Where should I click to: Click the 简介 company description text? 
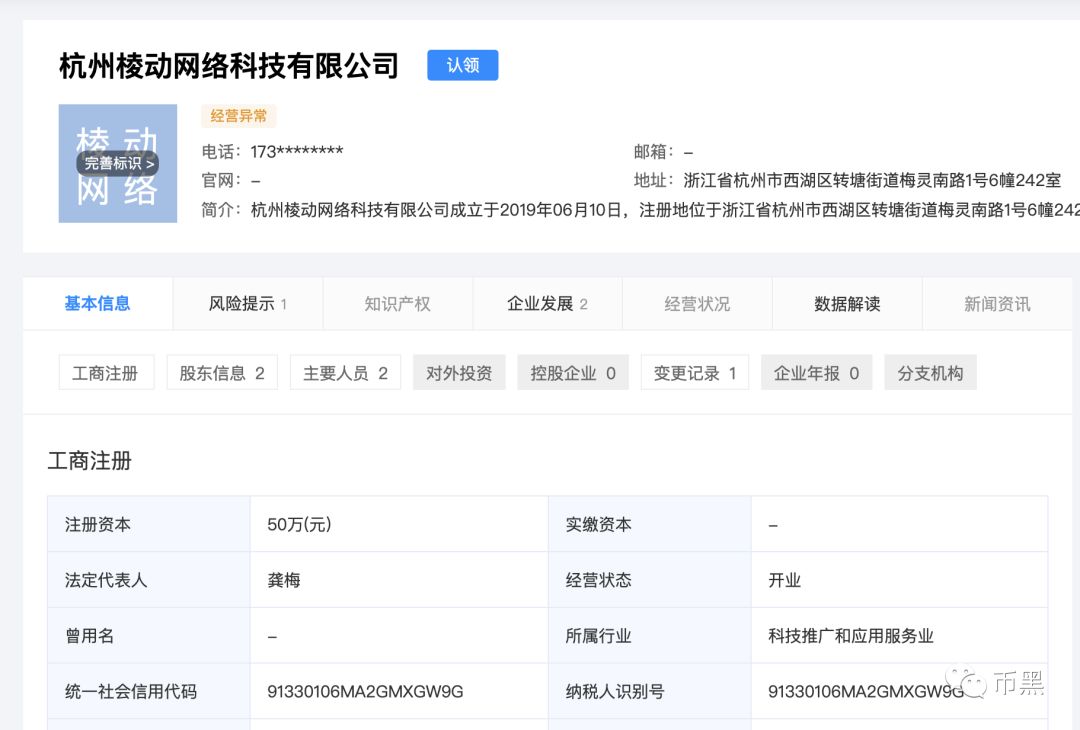point(665,209)
